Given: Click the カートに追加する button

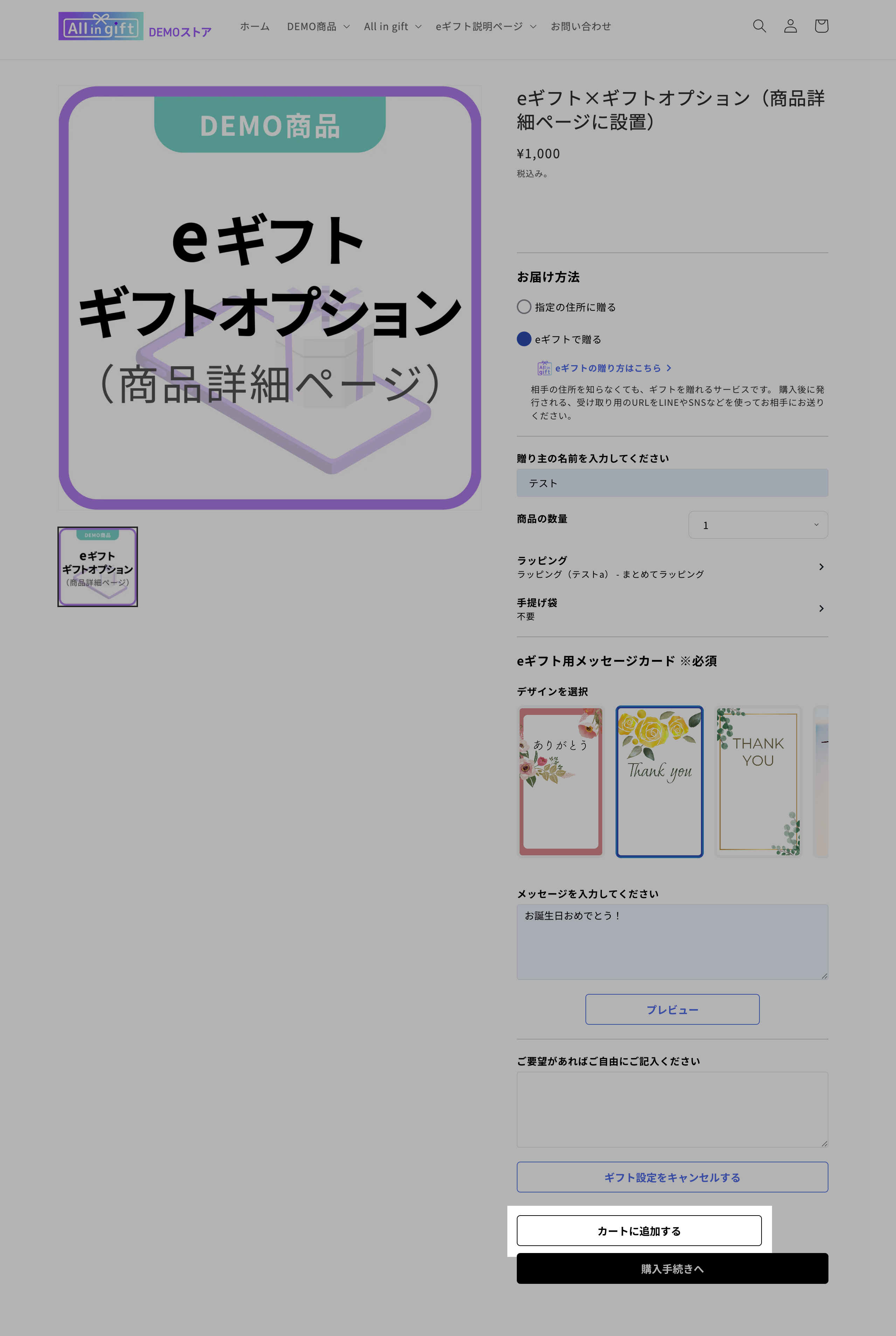Looking at the screenshot, I should click(x=639, y=1230).
